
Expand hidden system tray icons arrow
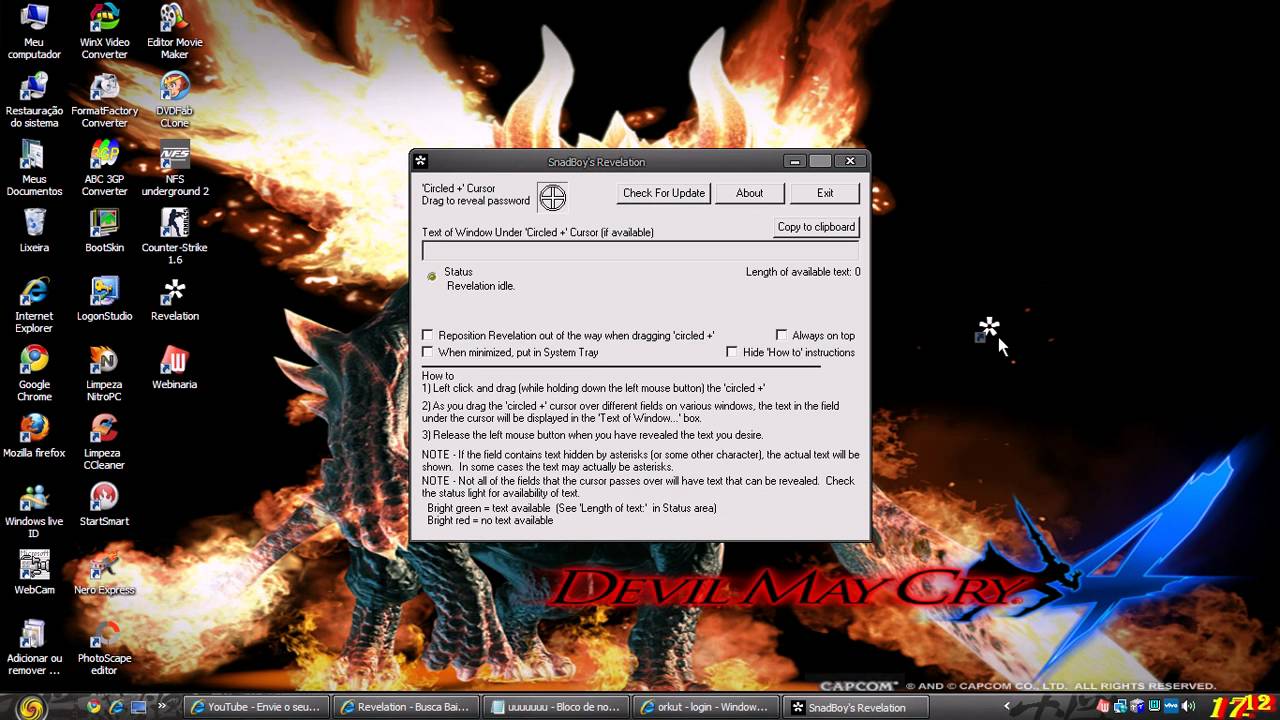coord(1007,707)
